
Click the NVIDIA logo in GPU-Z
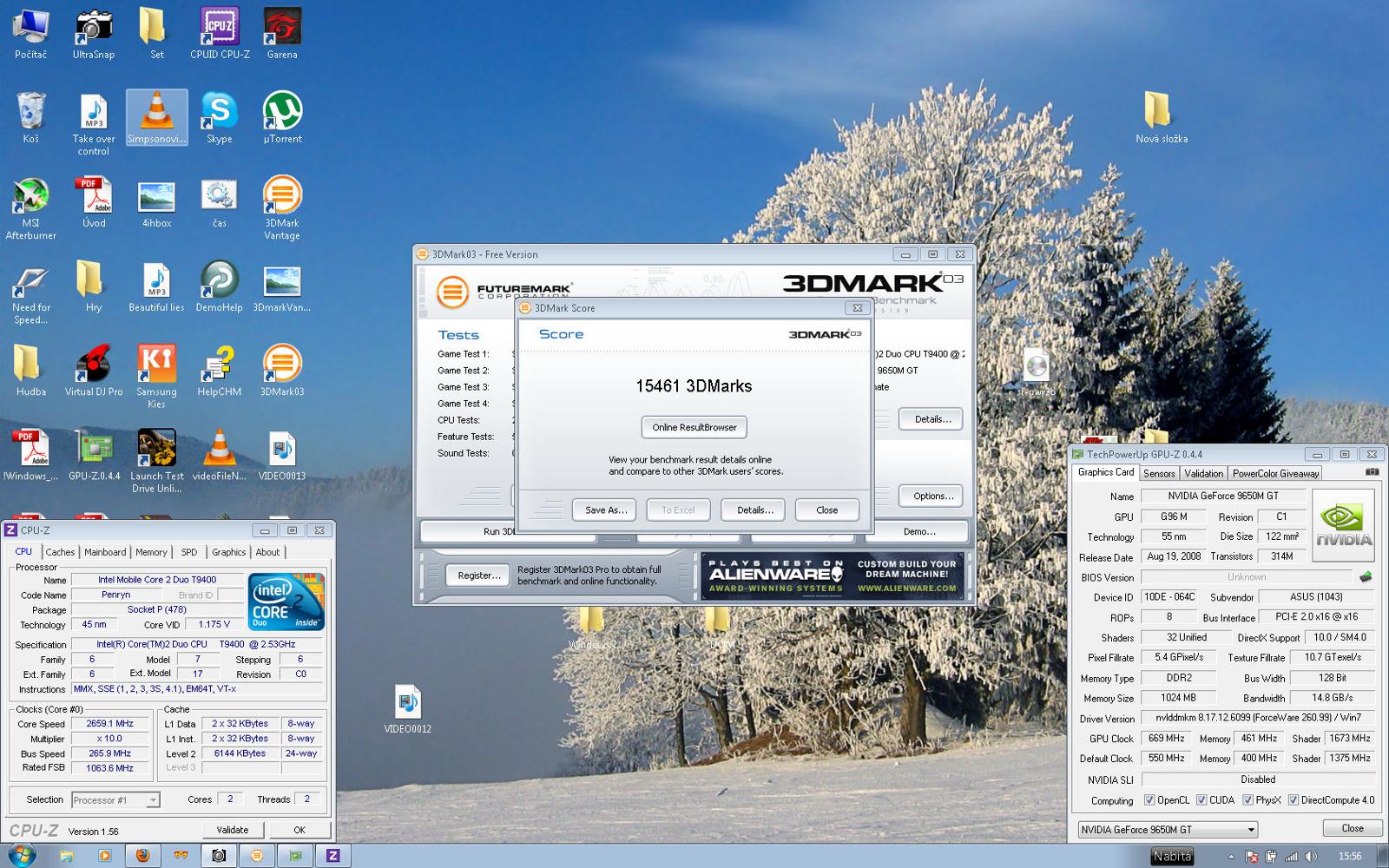[x=1343, y=524]
